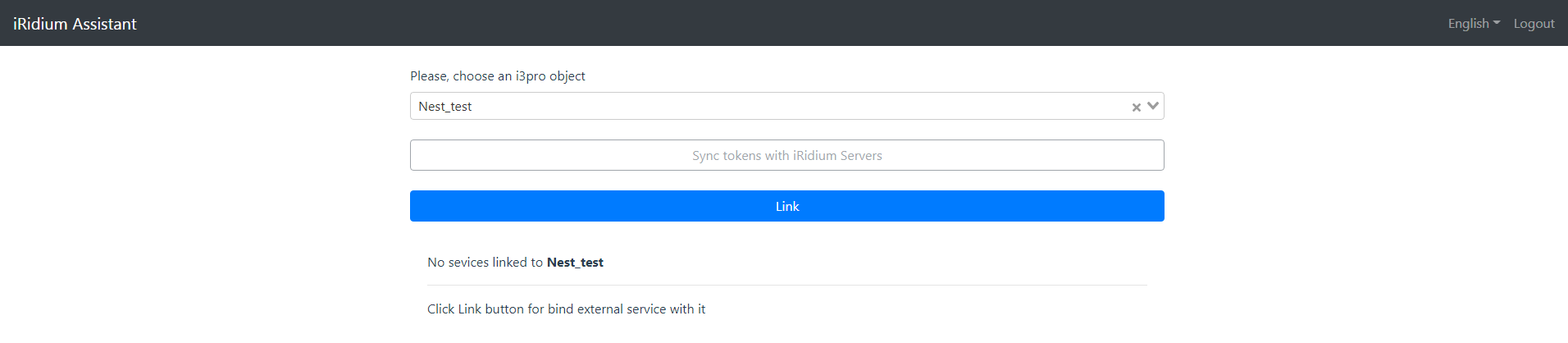
Task: Click the Nest_test value in combo box
Action: (x=445, y=107)
